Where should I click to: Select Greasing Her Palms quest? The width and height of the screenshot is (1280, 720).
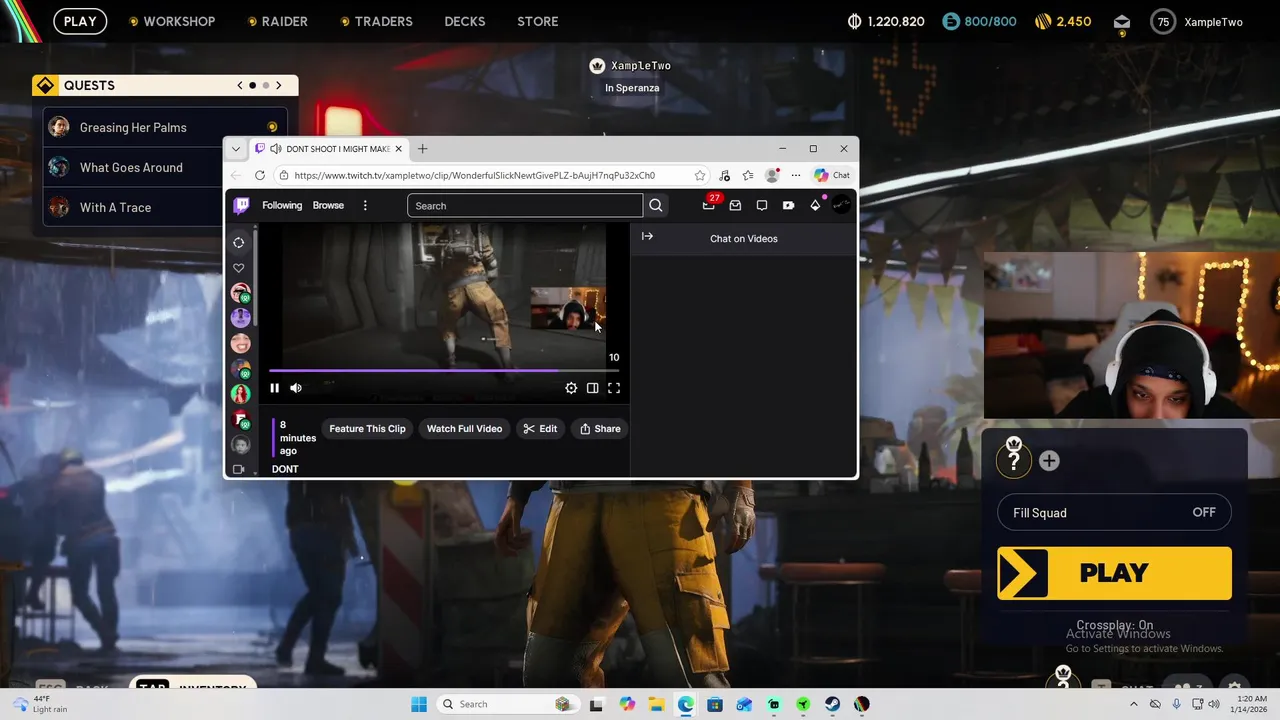(x=165, y=127)
